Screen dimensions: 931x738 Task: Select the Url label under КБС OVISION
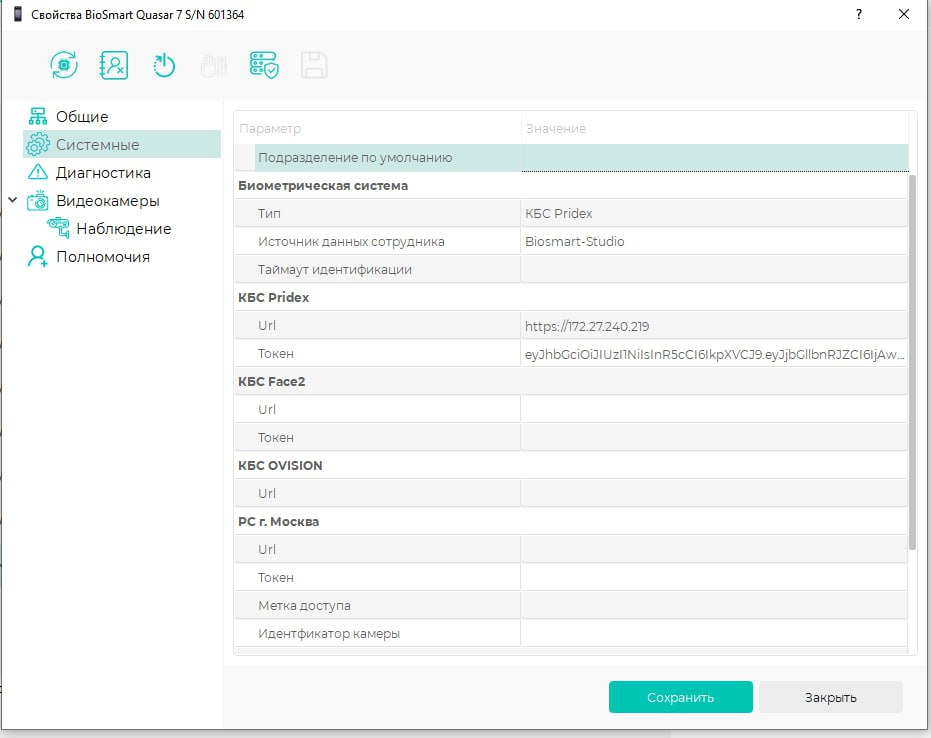tap(267, 493)
